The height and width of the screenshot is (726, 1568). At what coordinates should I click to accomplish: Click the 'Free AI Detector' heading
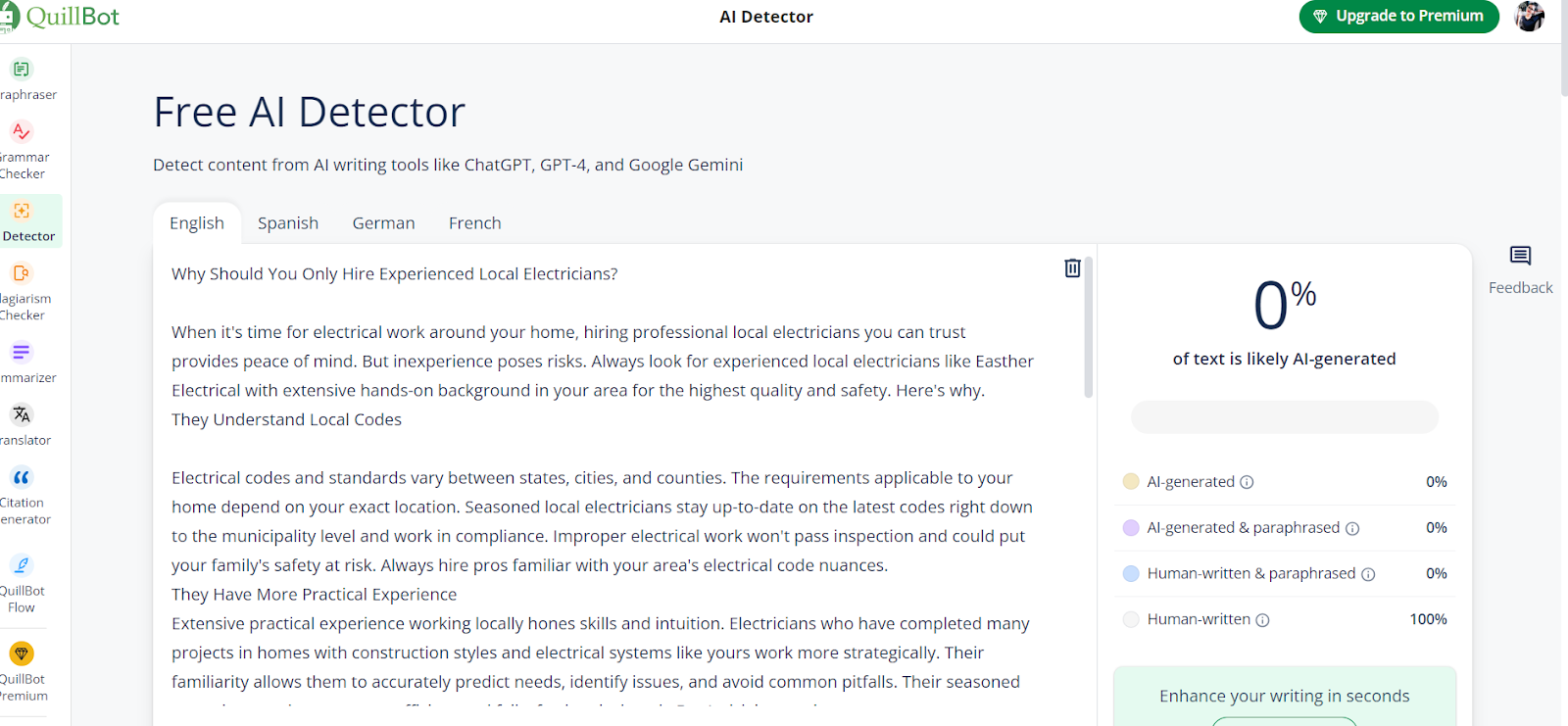pos(310,112)
